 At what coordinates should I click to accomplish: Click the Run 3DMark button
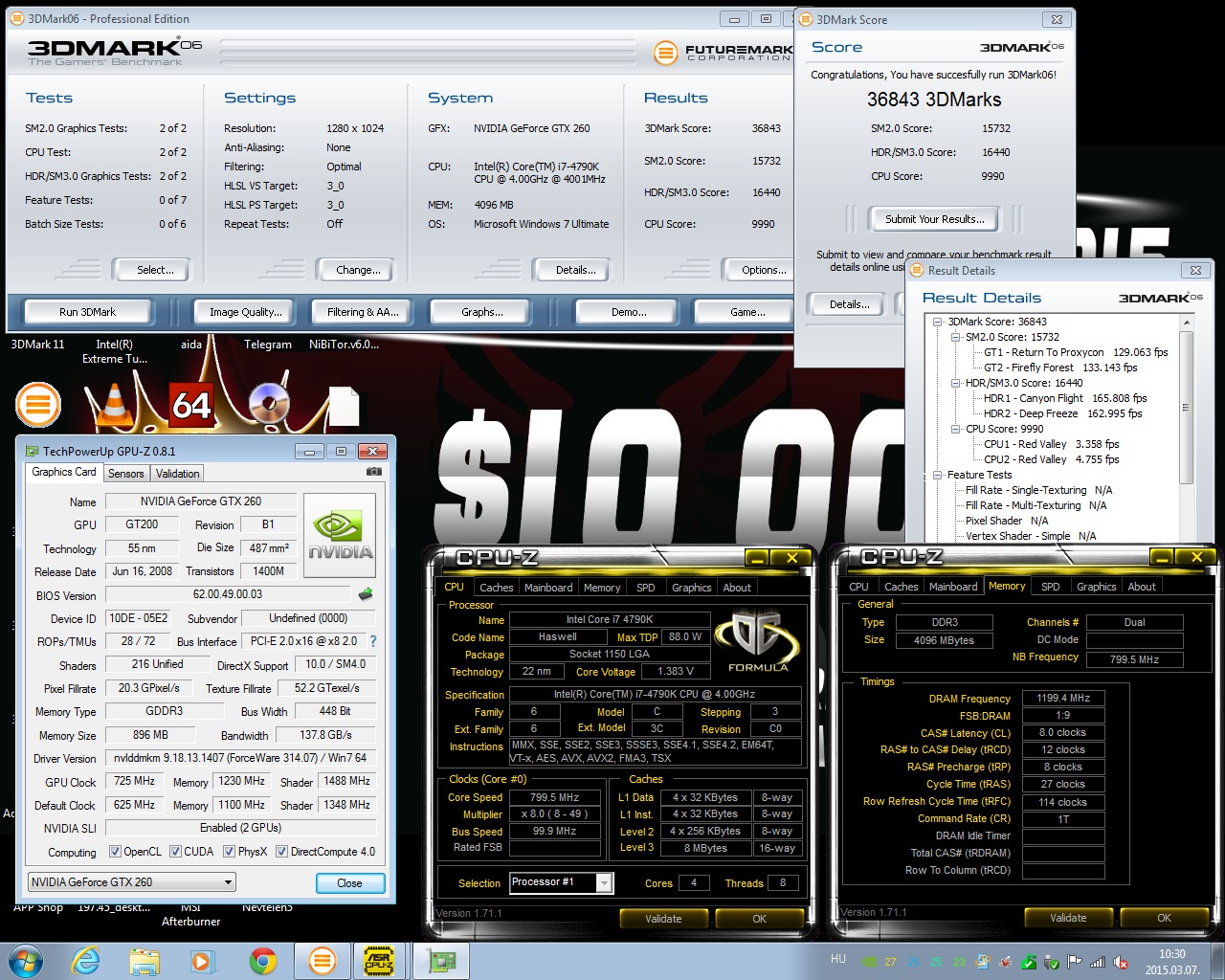(x=87, y=312)
